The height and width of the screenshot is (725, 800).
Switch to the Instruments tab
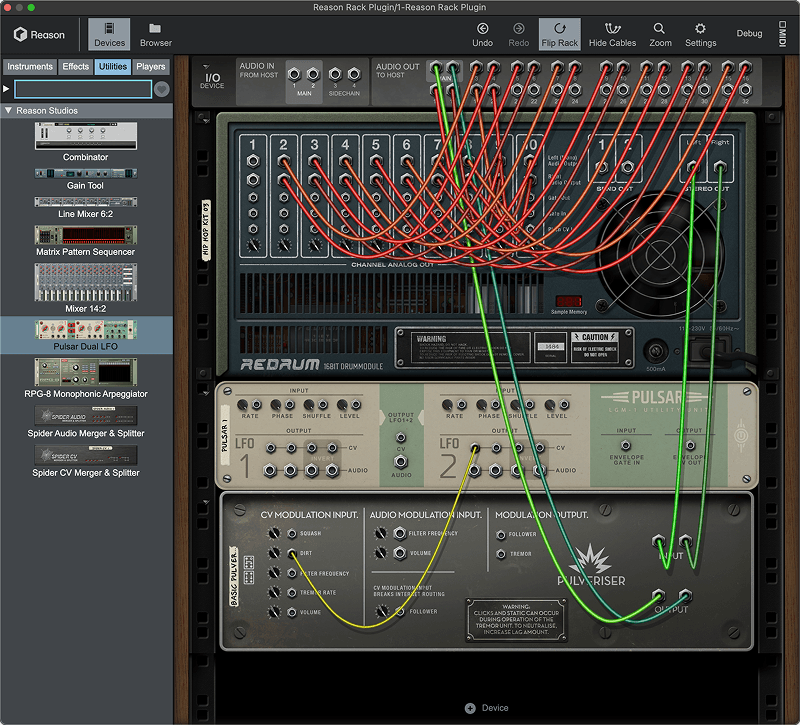tap(30, 66)
